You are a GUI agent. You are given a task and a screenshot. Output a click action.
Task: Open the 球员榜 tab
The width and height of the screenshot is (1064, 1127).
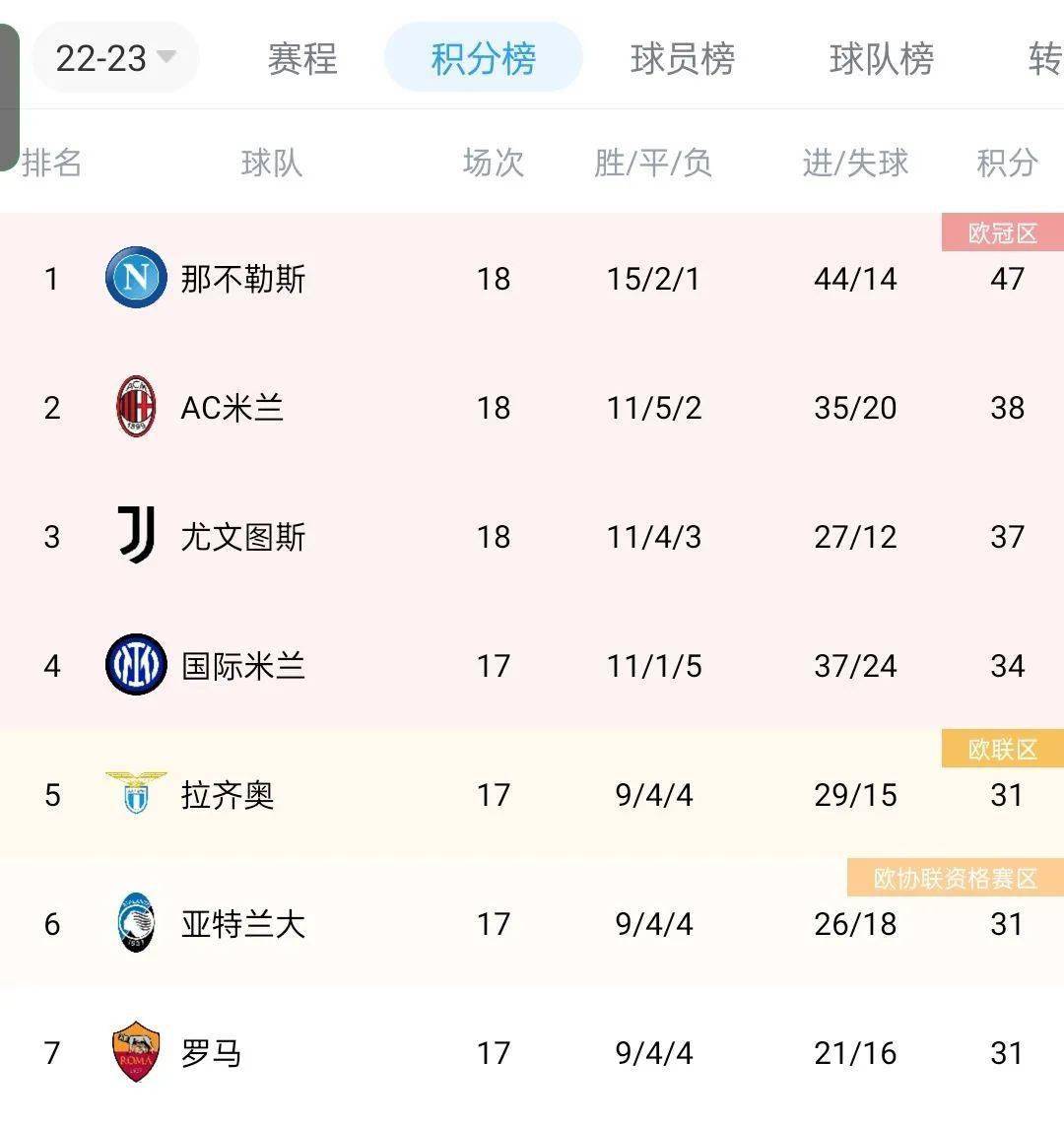(x=682, y=59)
